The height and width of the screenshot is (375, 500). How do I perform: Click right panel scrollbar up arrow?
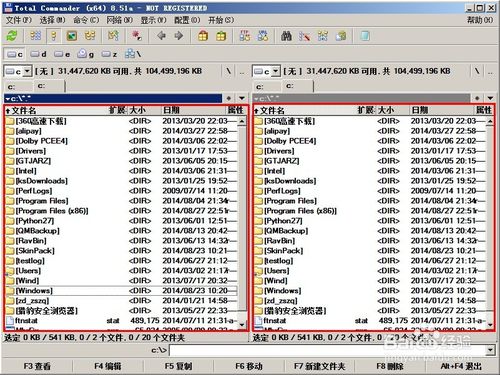click(x=490, y=122)
